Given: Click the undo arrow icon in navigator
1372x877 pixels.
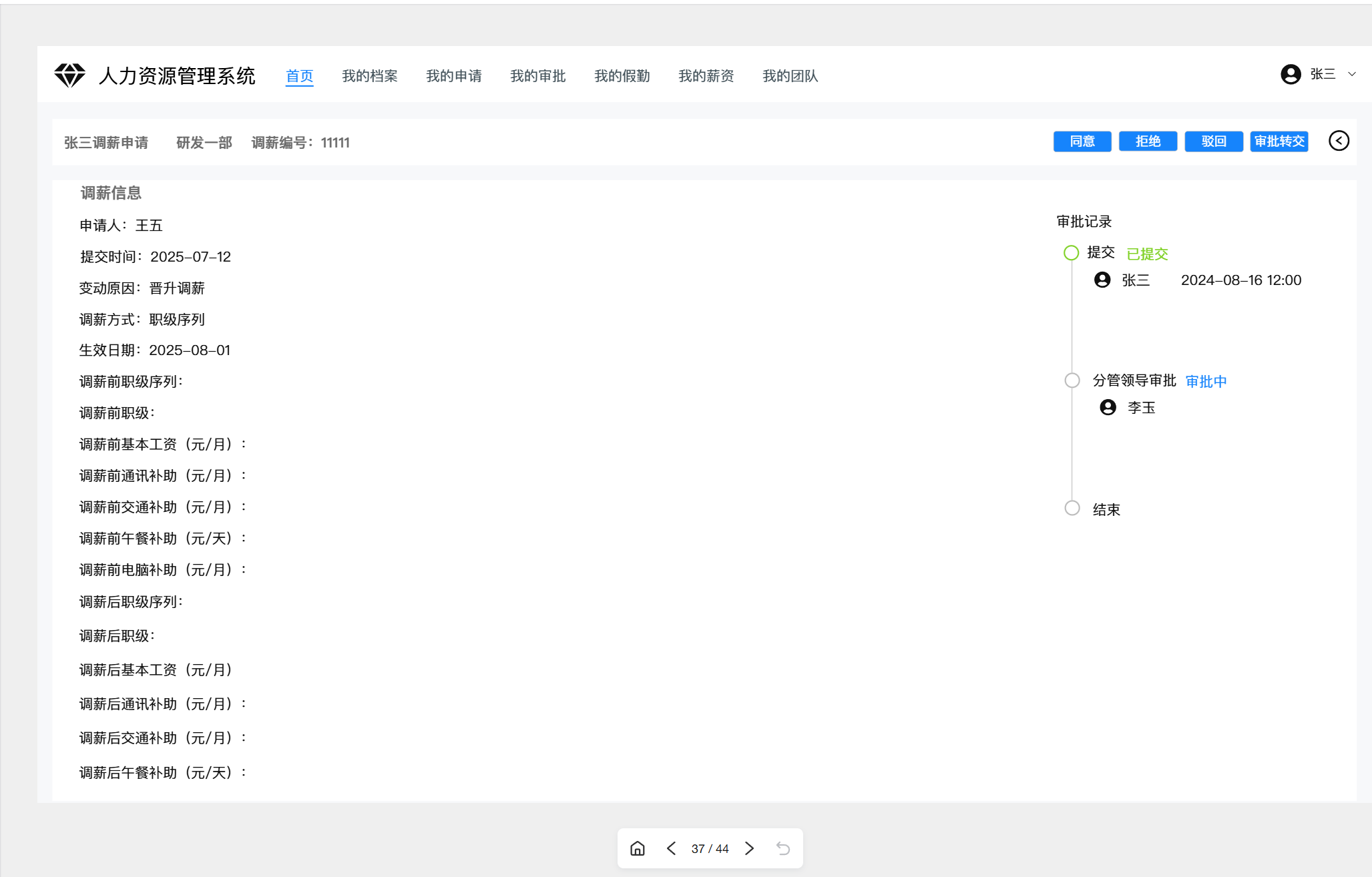Looking at the screenshot, I should click(x=783, y=848).
